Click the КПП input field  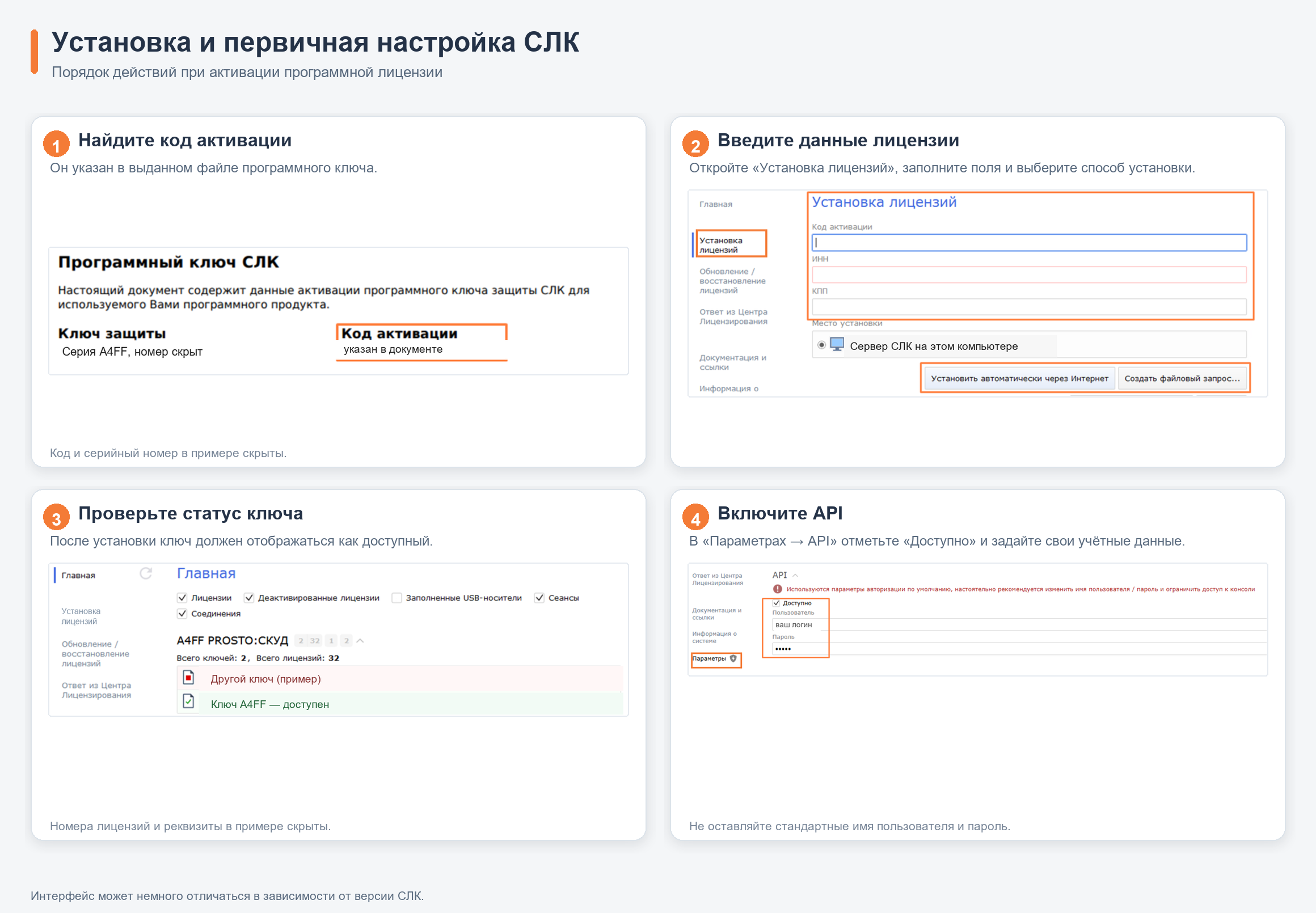point(1029,307)
